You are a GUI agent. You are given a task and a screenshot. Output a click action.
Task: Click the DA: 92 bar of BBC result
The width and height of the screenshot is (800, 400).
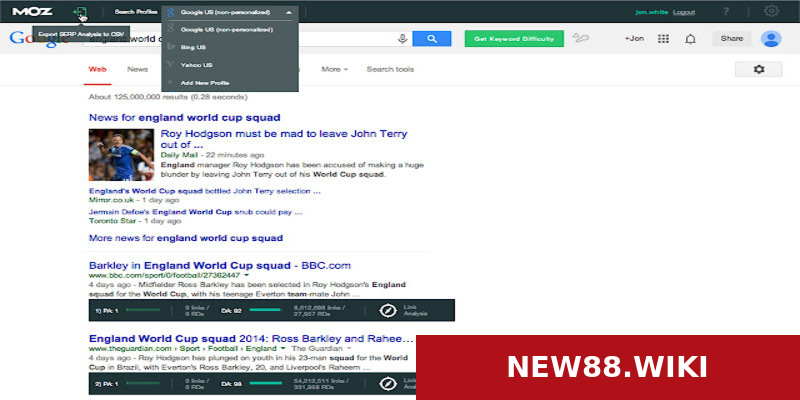[265, 310]
